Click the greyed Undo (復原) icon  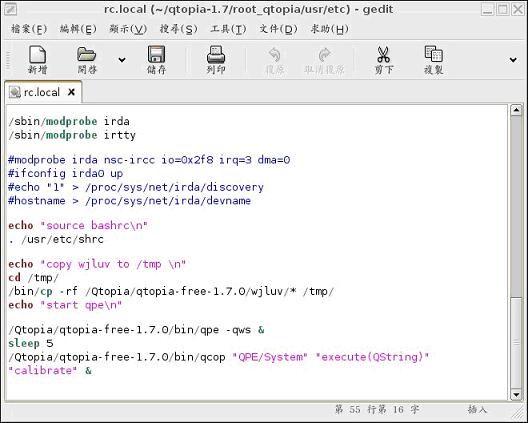(274, 55)
